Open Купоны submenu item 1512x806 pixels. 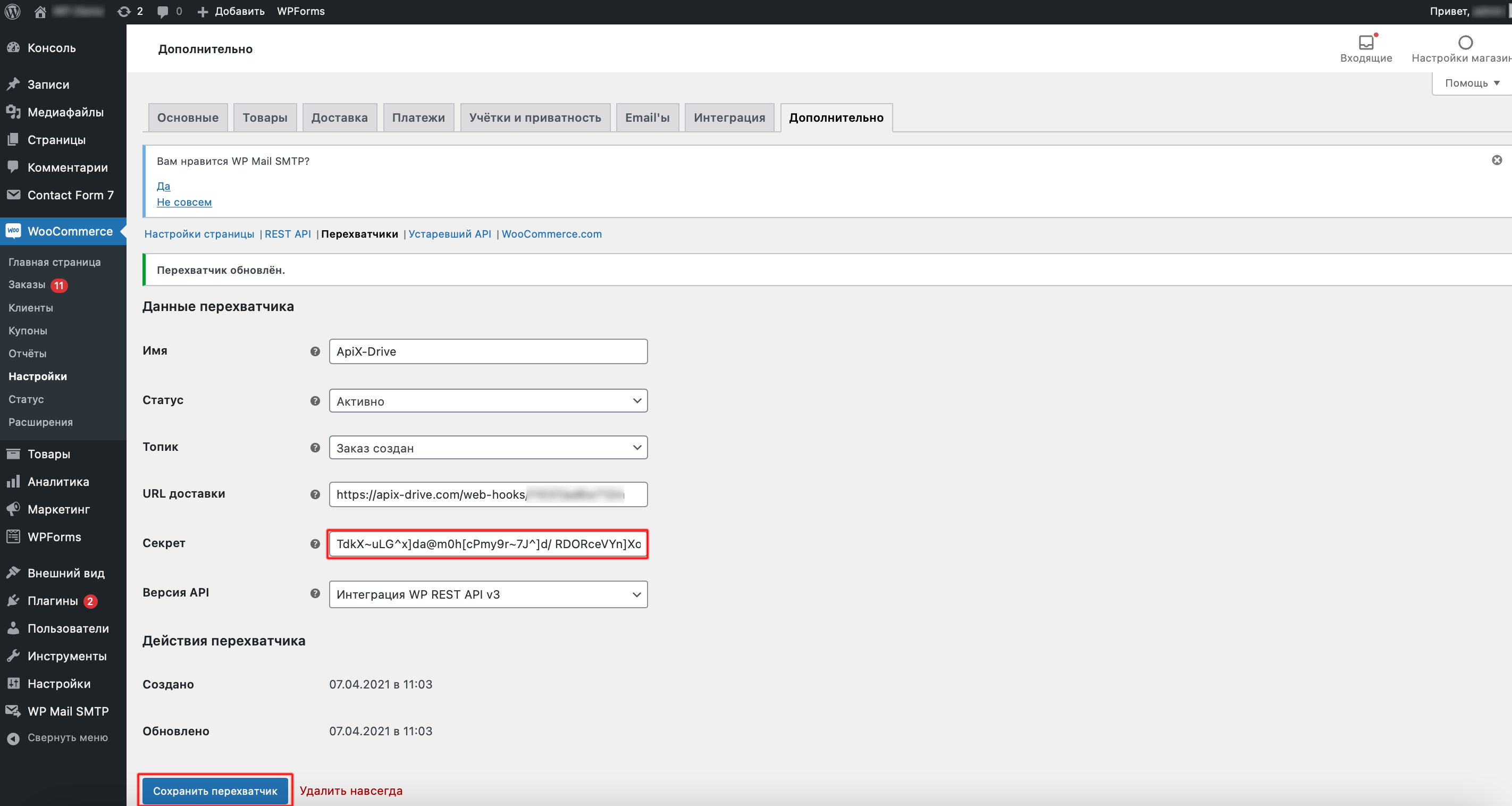point(28,331)
